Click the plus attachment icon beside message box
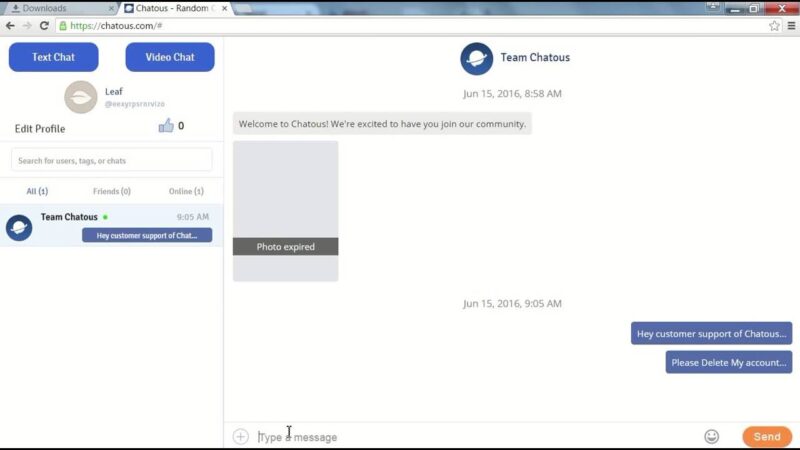 click(x=240, y=436)
